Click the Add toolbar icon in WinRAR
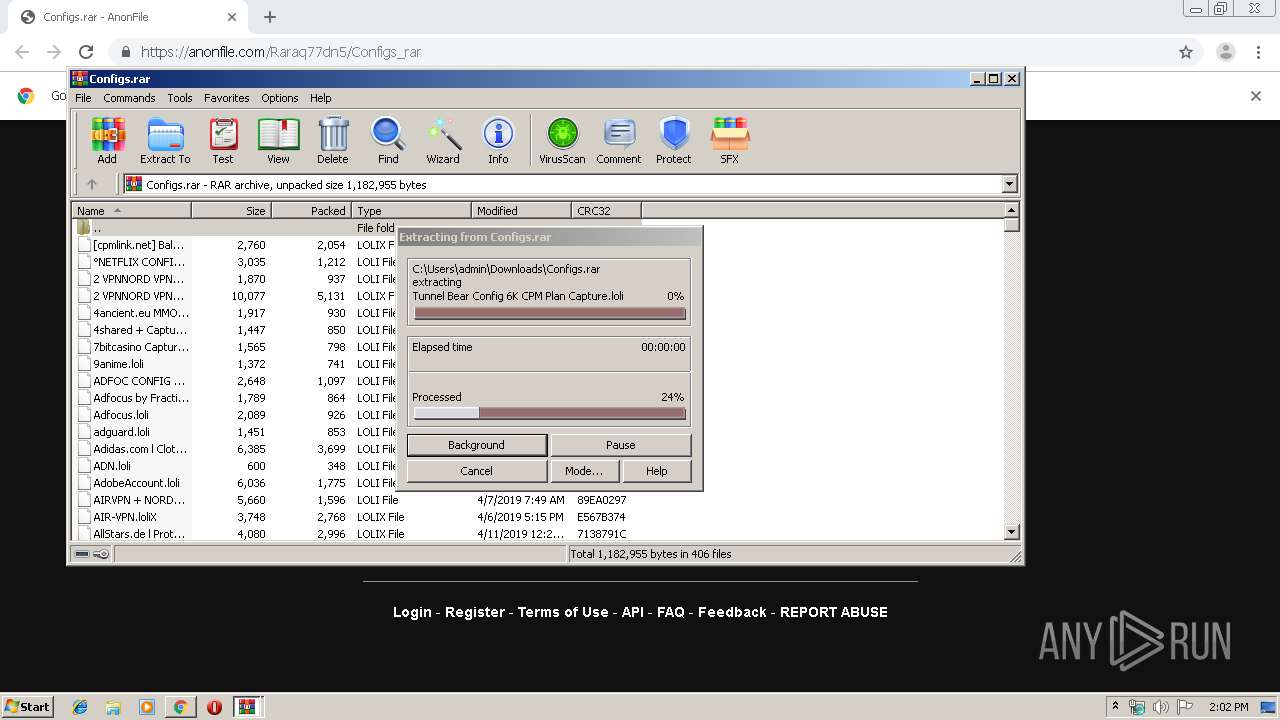This screenshot has height=720, width=1280. (x=107, y=140)
